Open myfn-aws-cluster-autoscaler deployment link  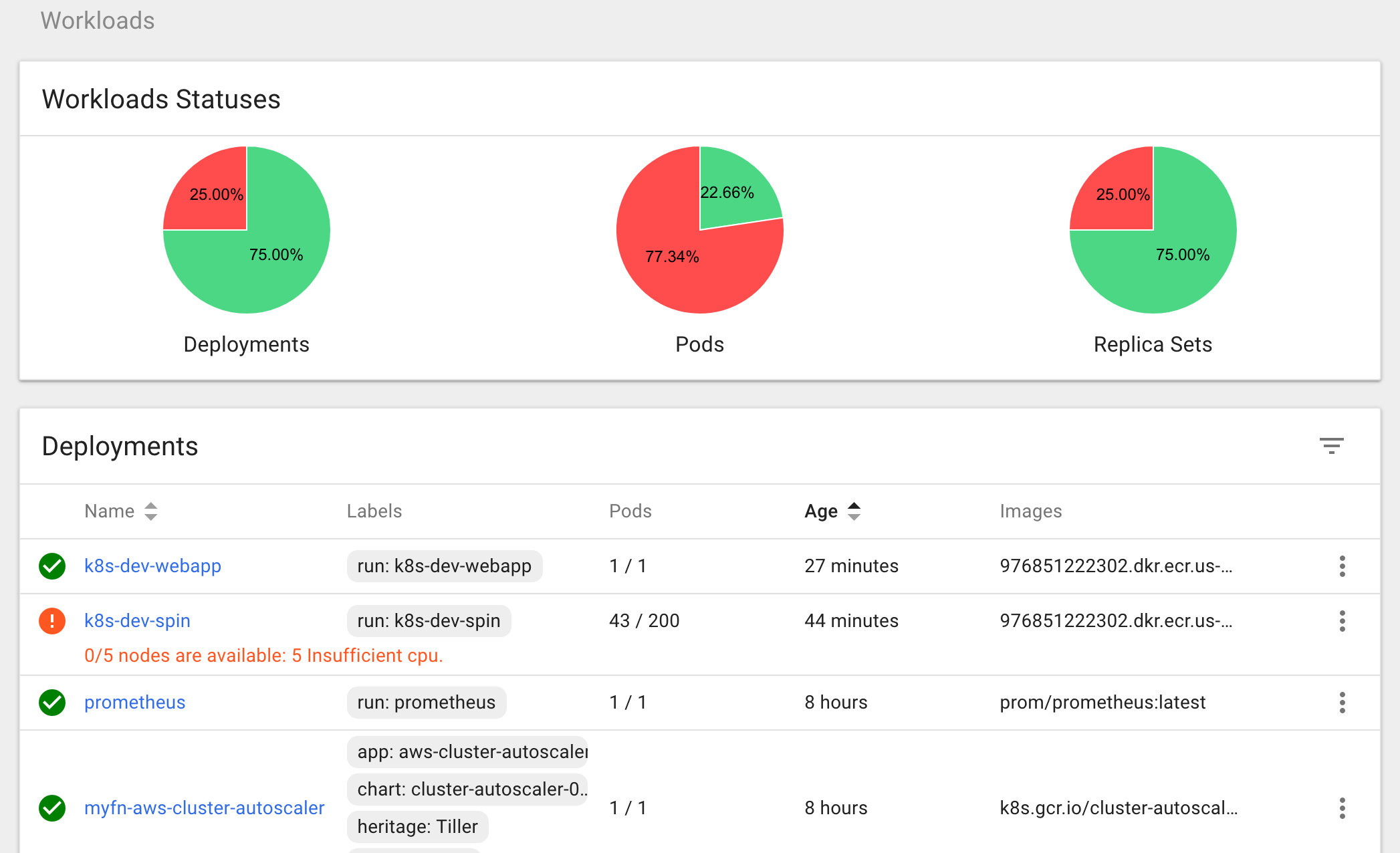204,808
